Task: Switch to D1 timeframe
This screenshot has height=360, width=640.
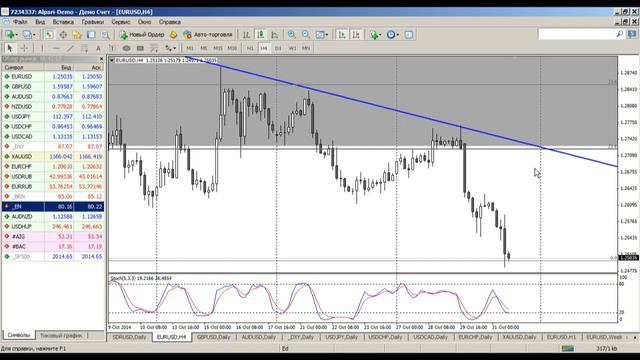Action: tap(278, 48)
